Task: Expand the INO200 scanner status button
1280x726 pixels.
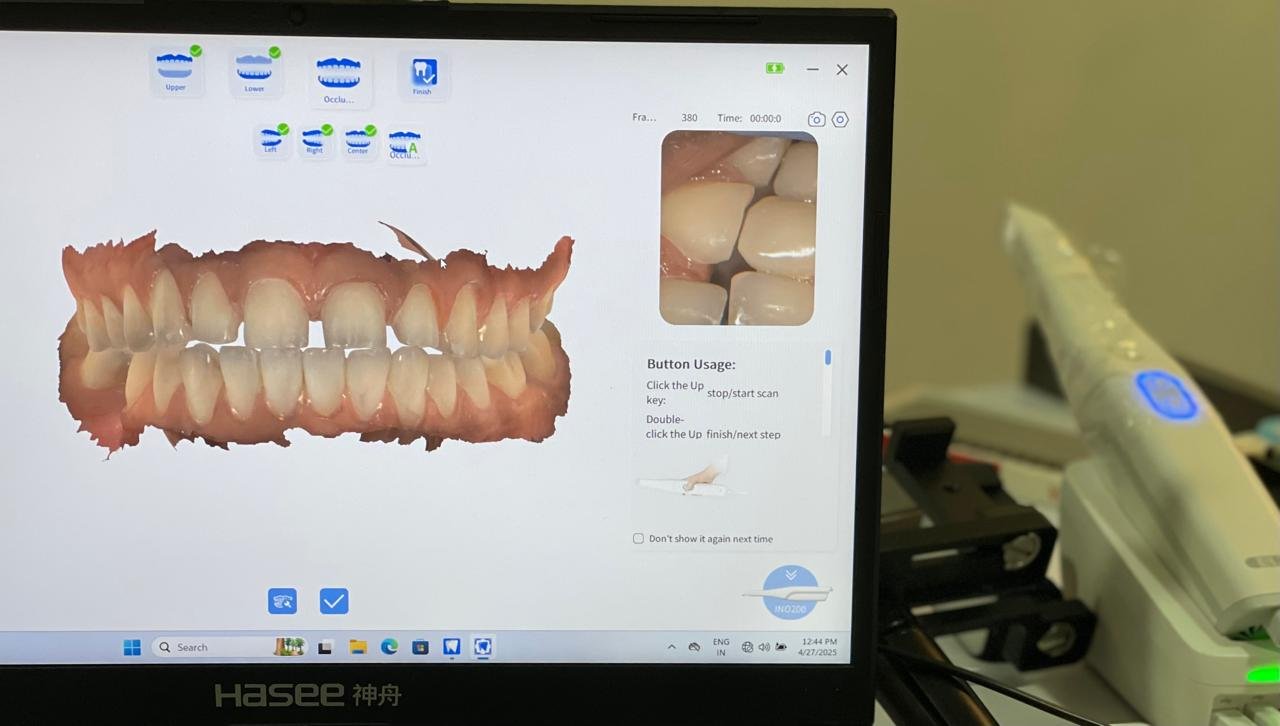Action: pyautogui.click(x=790, y=592)
